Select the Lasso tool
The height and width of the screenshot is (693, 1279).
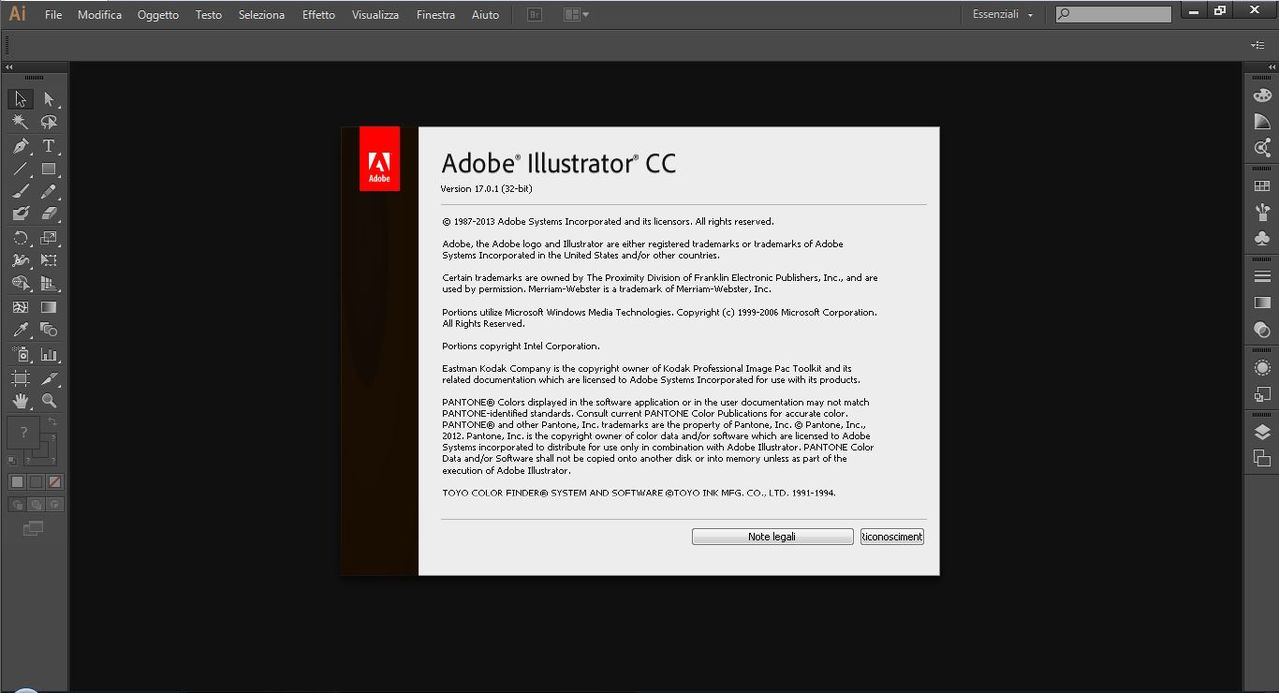[48, 122]
